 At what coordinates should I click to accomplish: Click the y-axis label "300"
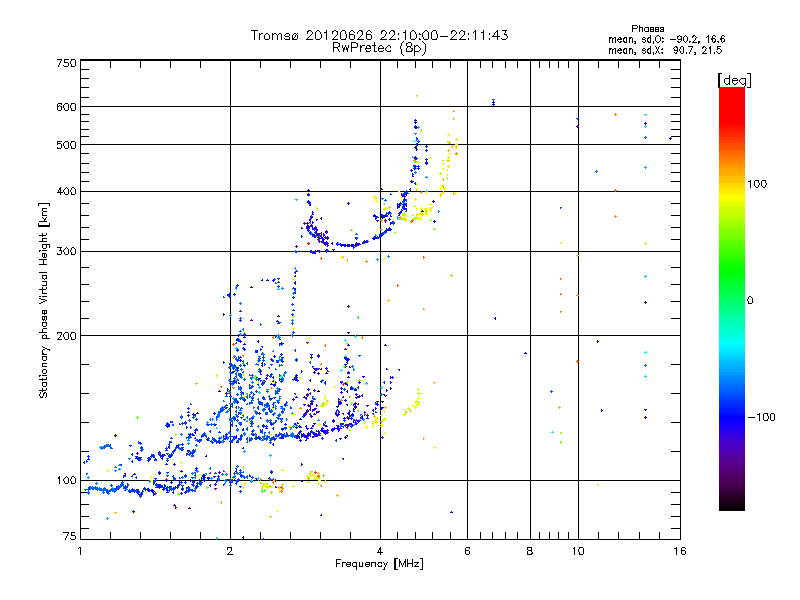point(67,252)
